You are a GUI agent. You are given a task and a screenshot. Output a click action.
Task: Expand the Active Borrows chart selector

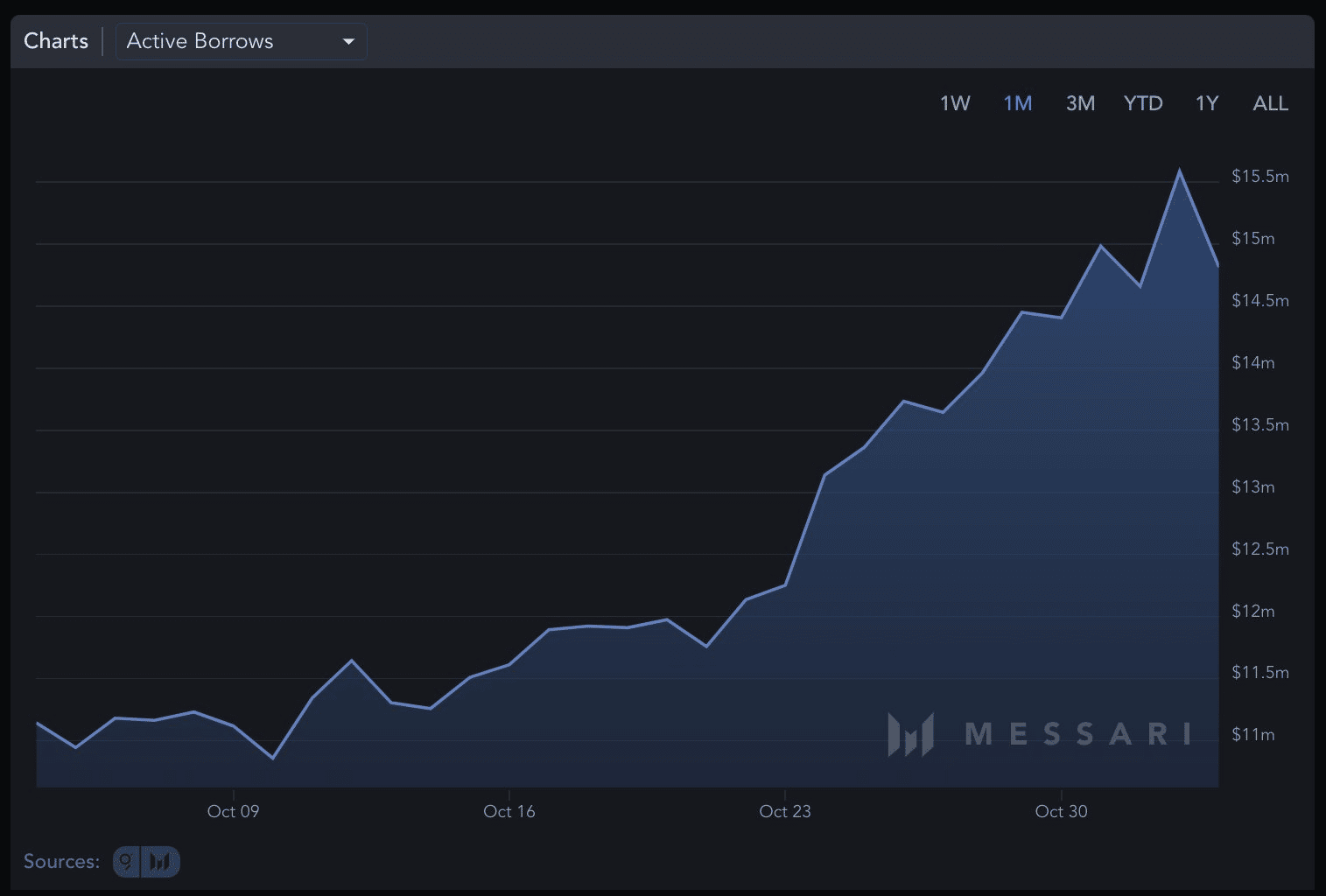tap(241, 41)
